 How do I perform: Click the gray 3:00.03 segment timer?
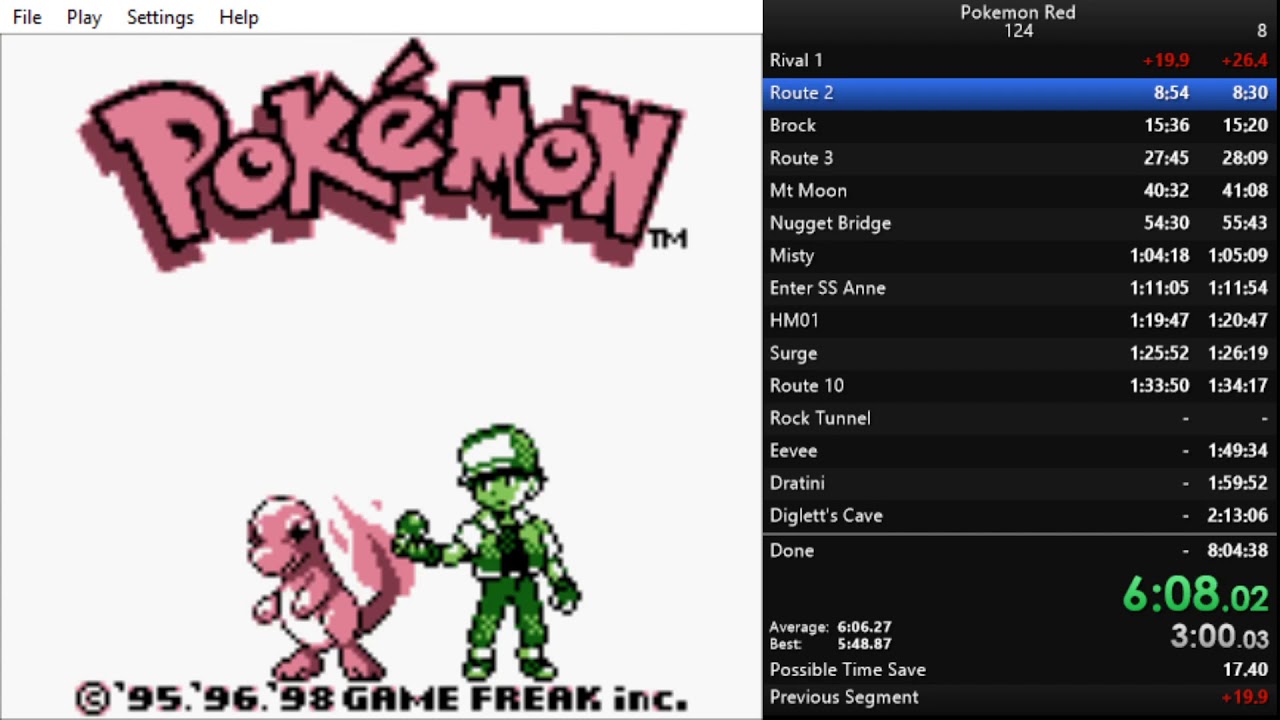[x=1219, y=636]
